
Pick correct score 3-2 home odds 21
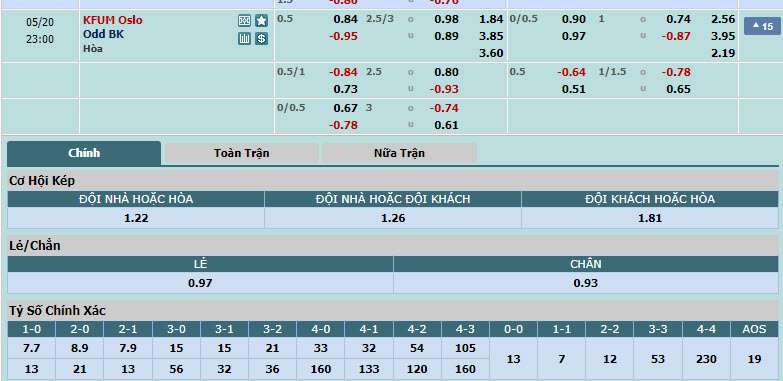[272, 348]
